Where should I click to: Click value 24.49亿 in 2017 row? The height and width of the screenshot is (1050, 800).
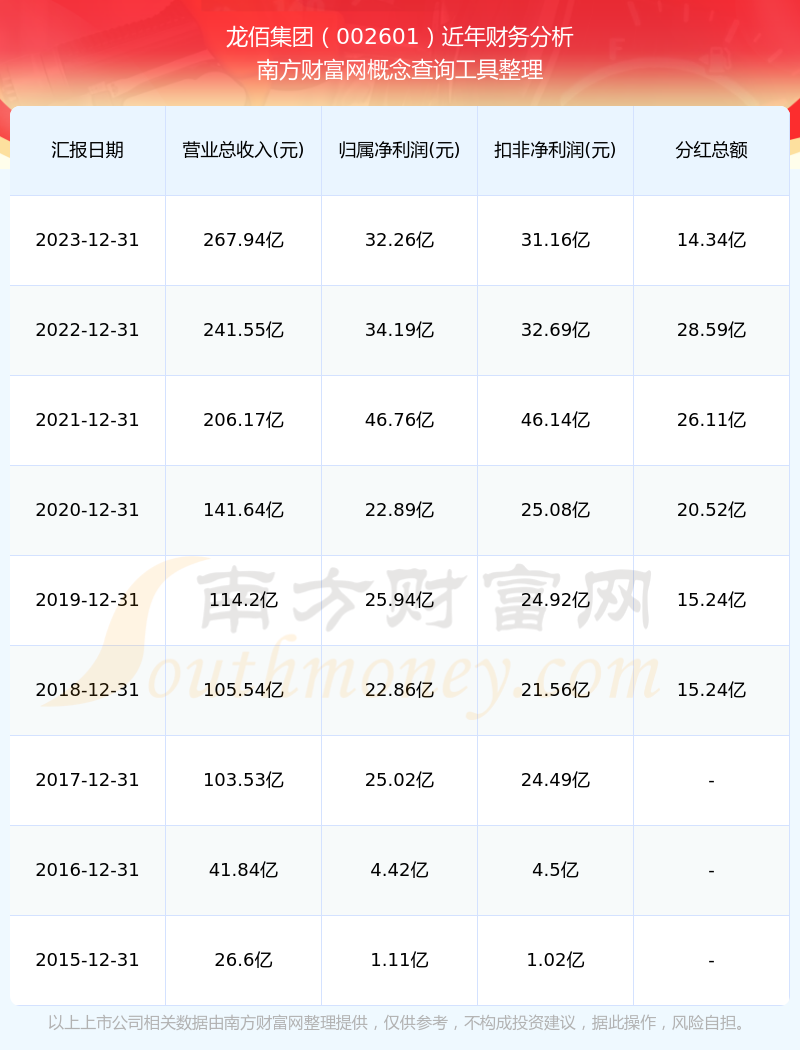(x=556, y=780)
